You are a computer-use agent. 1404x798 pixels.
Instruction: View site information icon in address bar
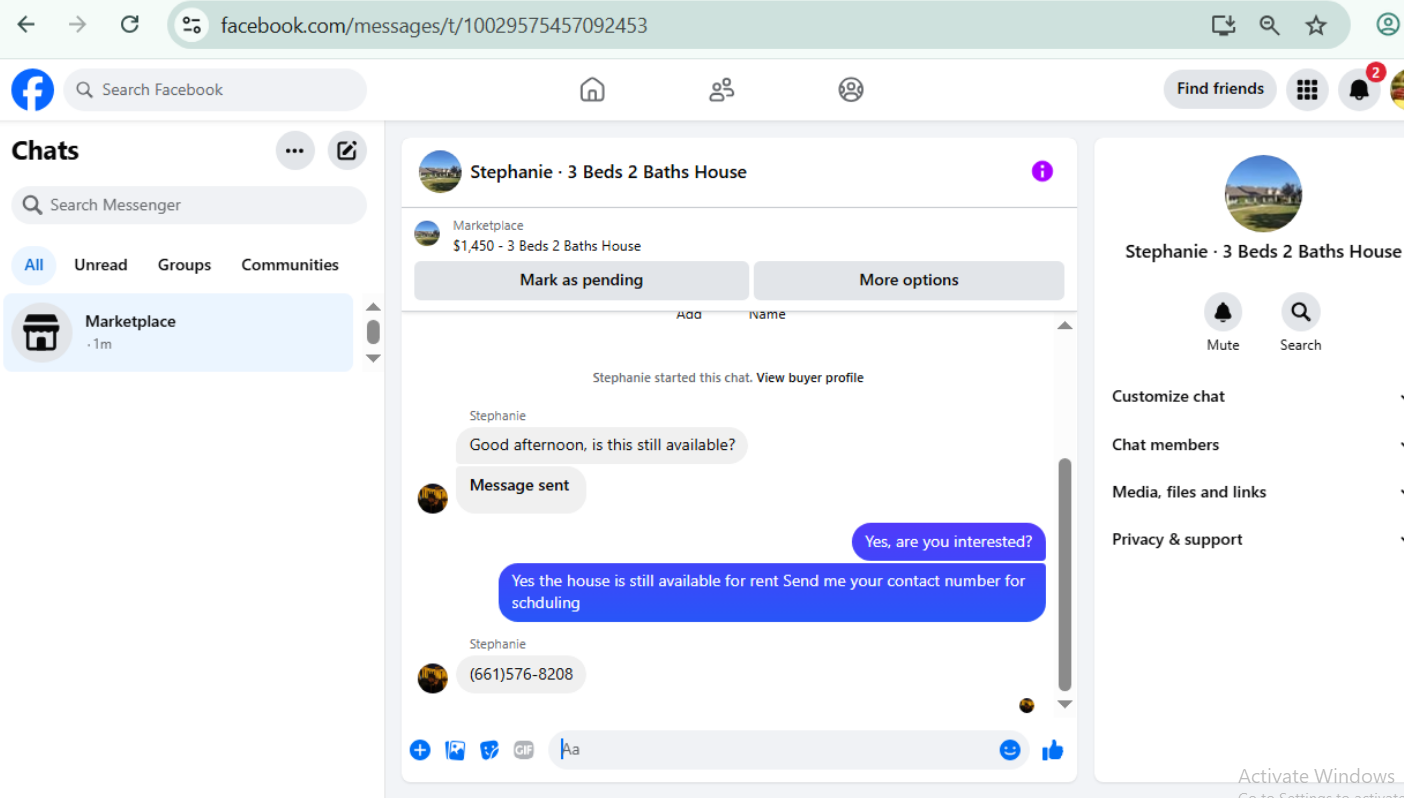[x=191, y=25]
